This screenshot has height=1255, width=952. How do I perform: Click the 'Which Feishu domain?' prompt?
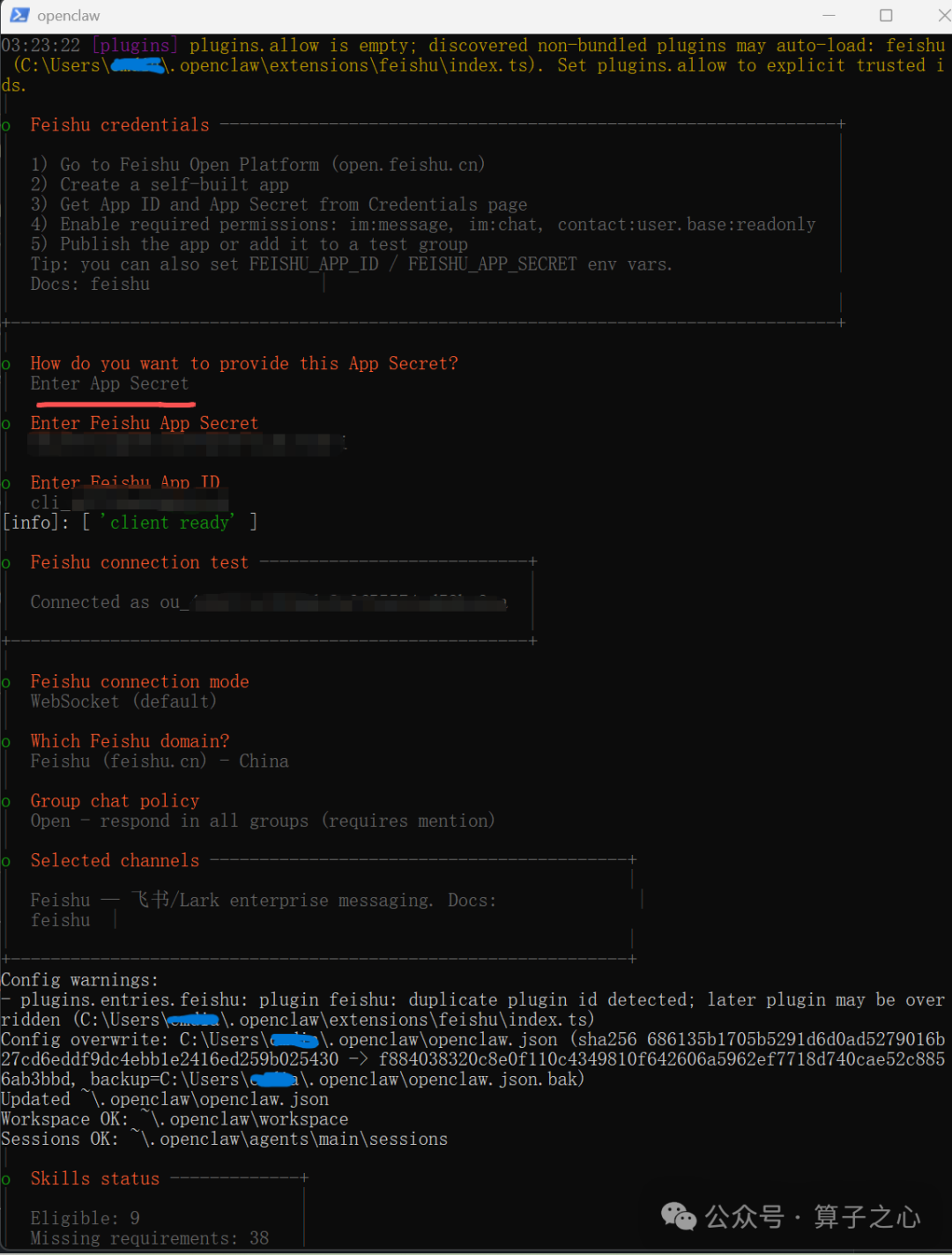130,741
